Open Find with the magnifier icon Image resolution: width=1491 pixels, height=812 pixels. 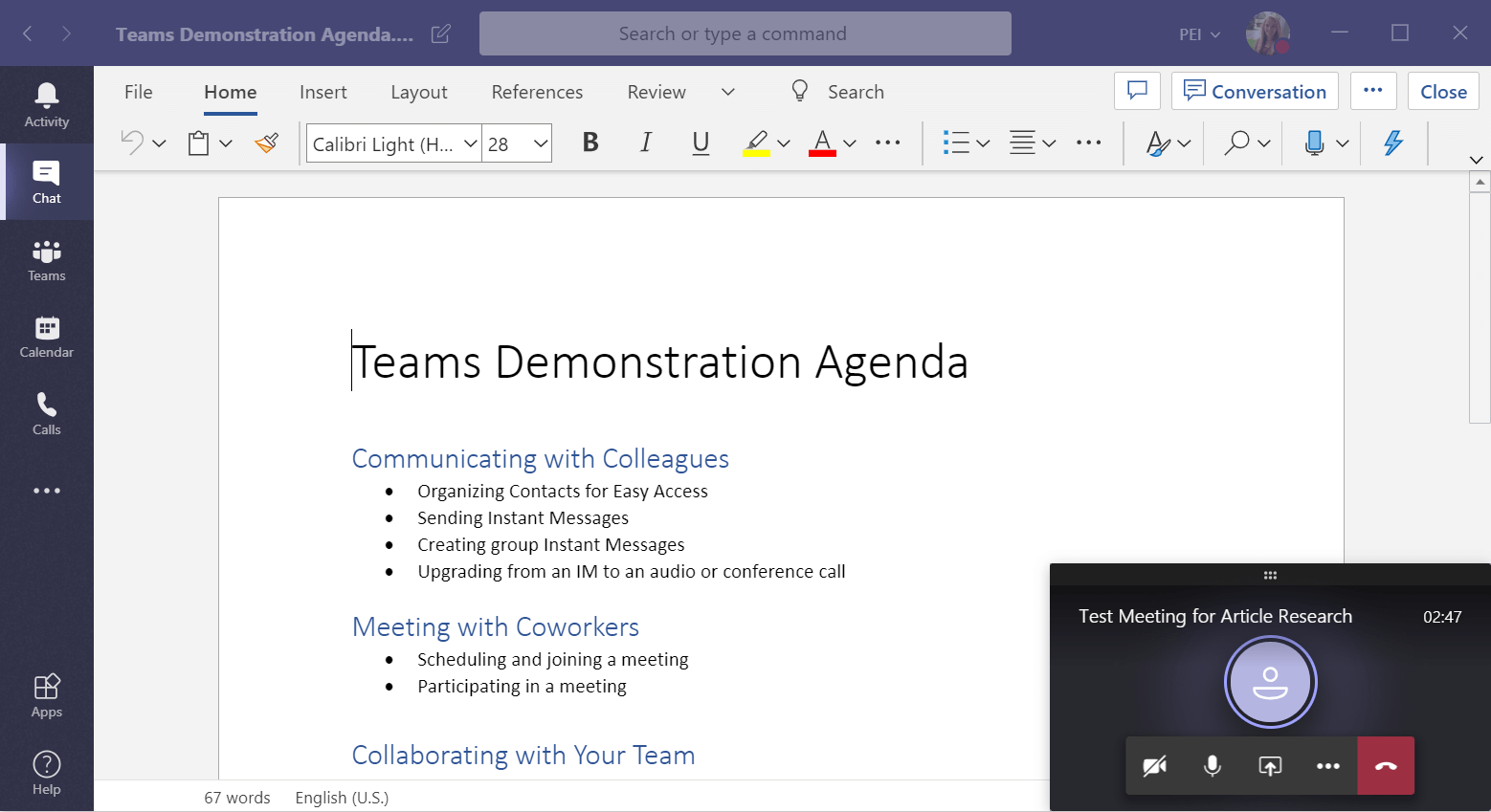click(x=1237, y=142)
